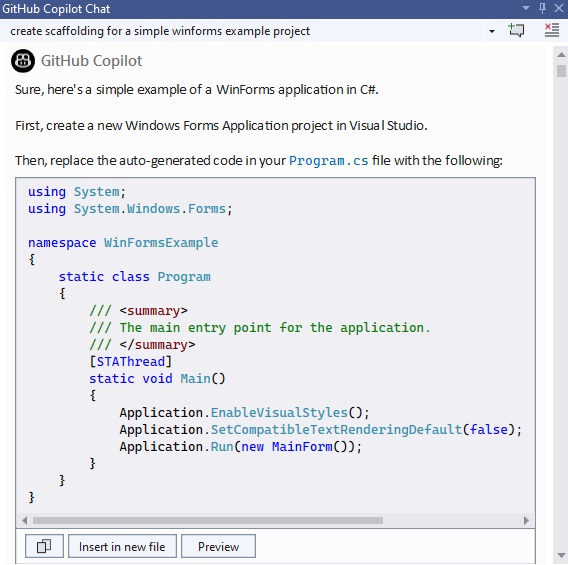
Task: Click "Sure, here's a simple example" sentence
Action: (197, 89)
